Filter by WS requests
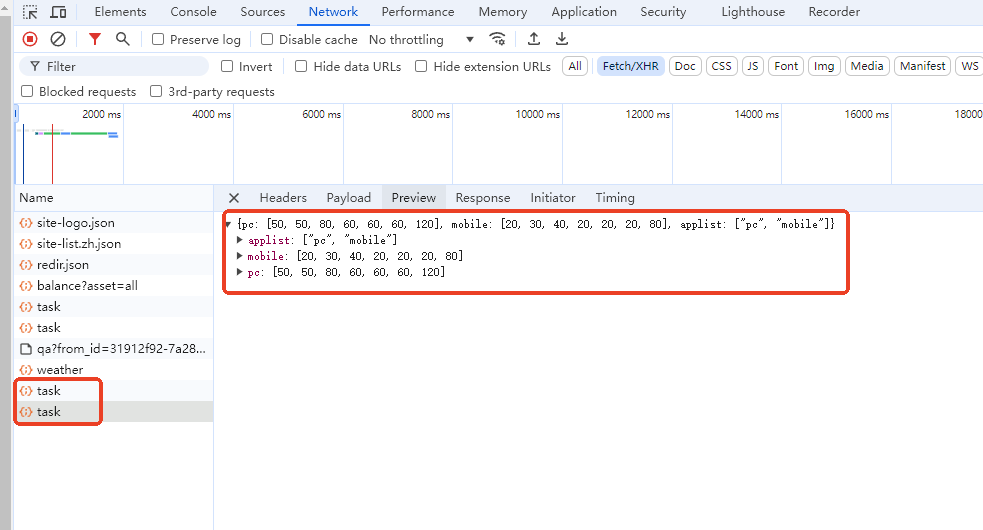 pos(969,66)
